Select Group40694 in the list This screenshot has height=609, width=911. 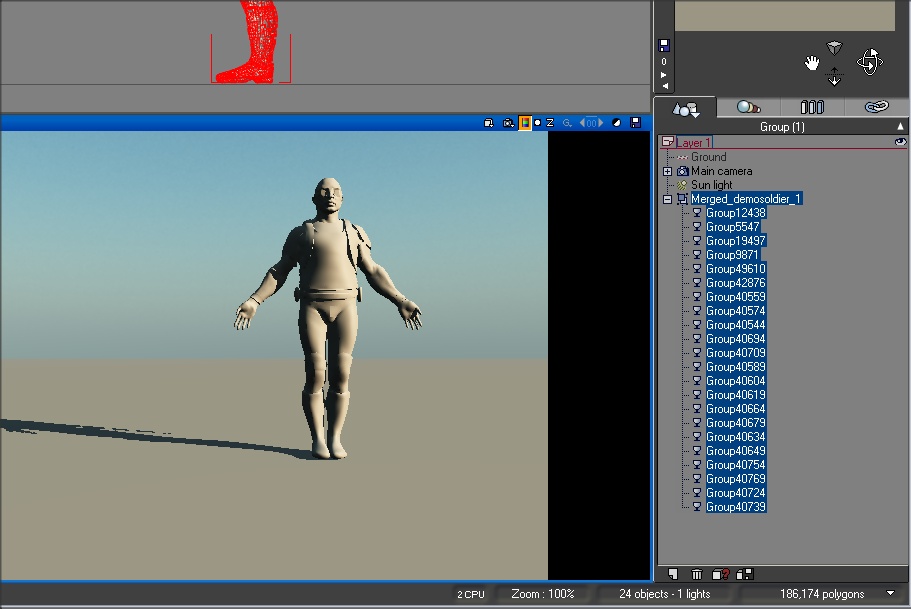coord(736,339)
